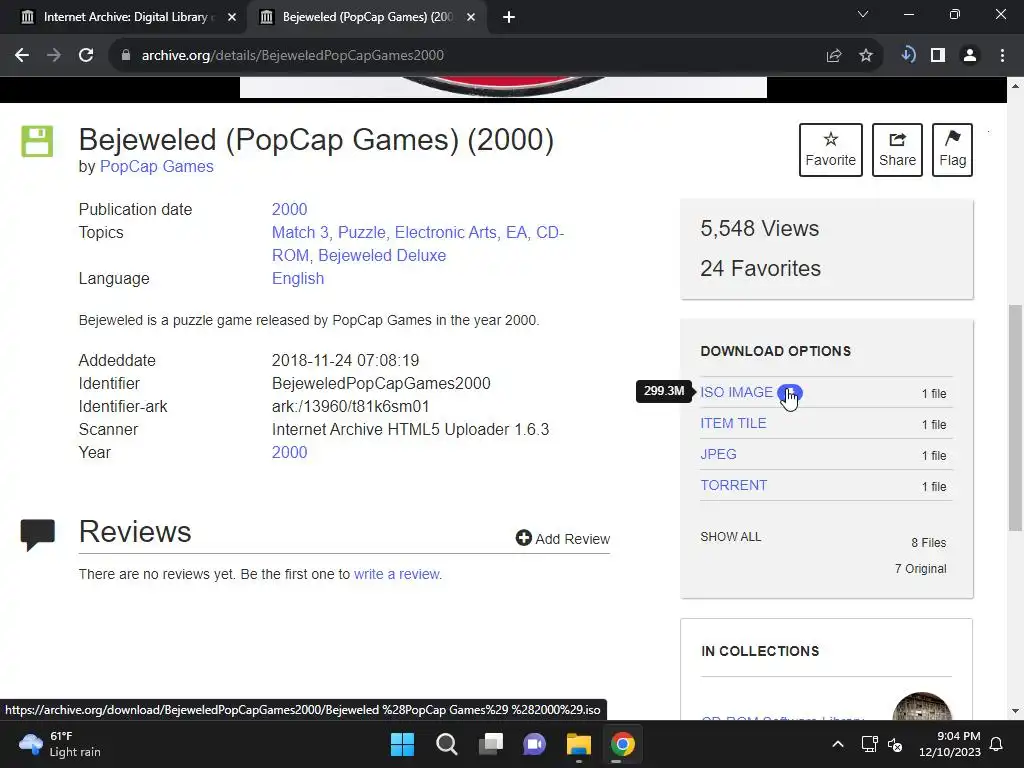Open the Chrome downloads icon
1024x768 pixels.
[908, 55]
